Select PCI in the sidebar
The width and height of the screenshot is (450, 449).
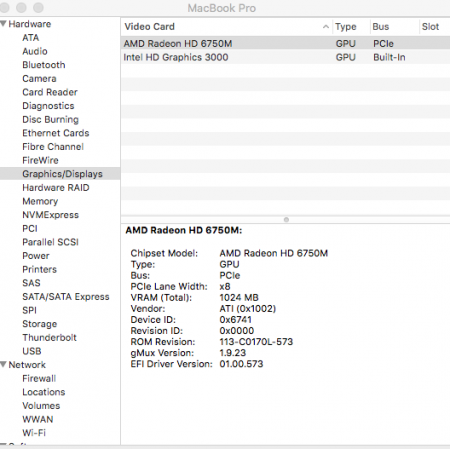[30, 229]
